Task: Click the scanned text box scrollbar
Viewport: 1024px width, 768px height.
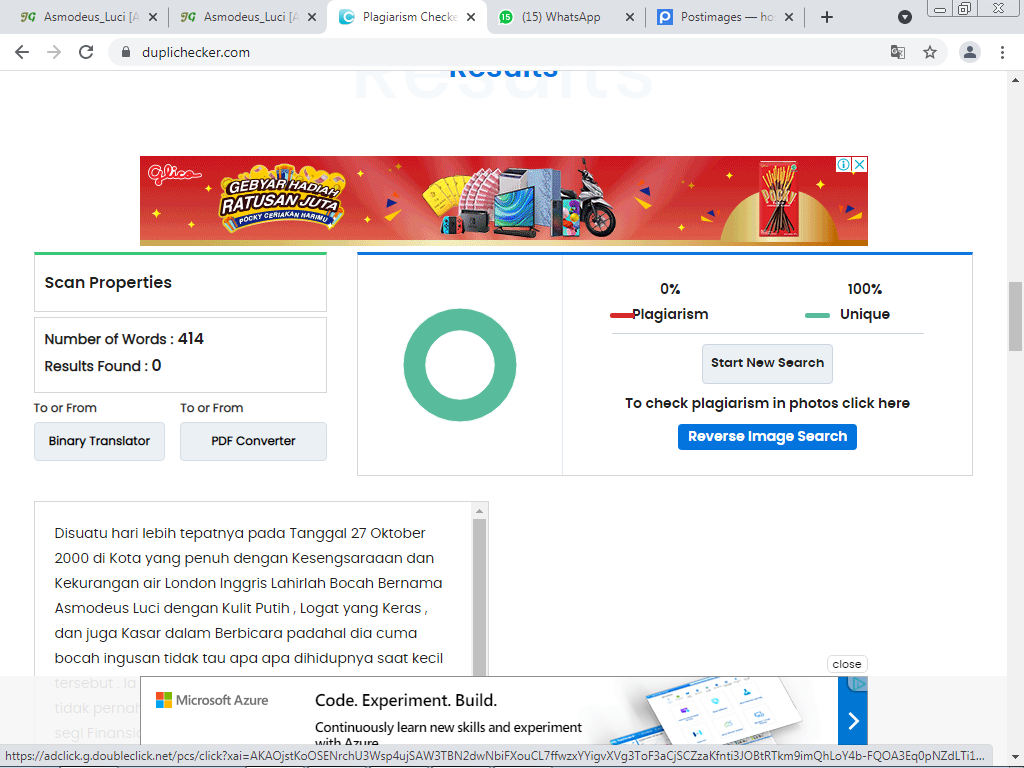Action: coord(479,598)
